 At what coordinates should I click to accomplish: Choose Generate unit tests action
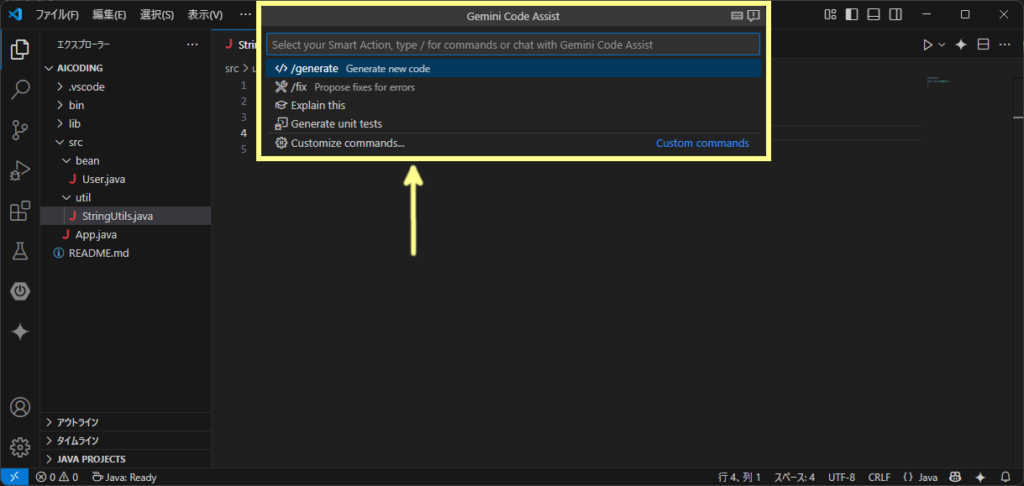(x=513, y=123)
